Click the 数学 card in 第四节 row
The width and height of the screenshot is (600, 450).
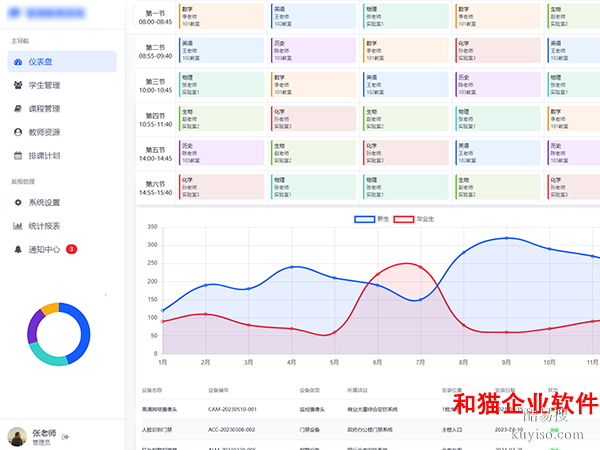(x=574, y=119)
